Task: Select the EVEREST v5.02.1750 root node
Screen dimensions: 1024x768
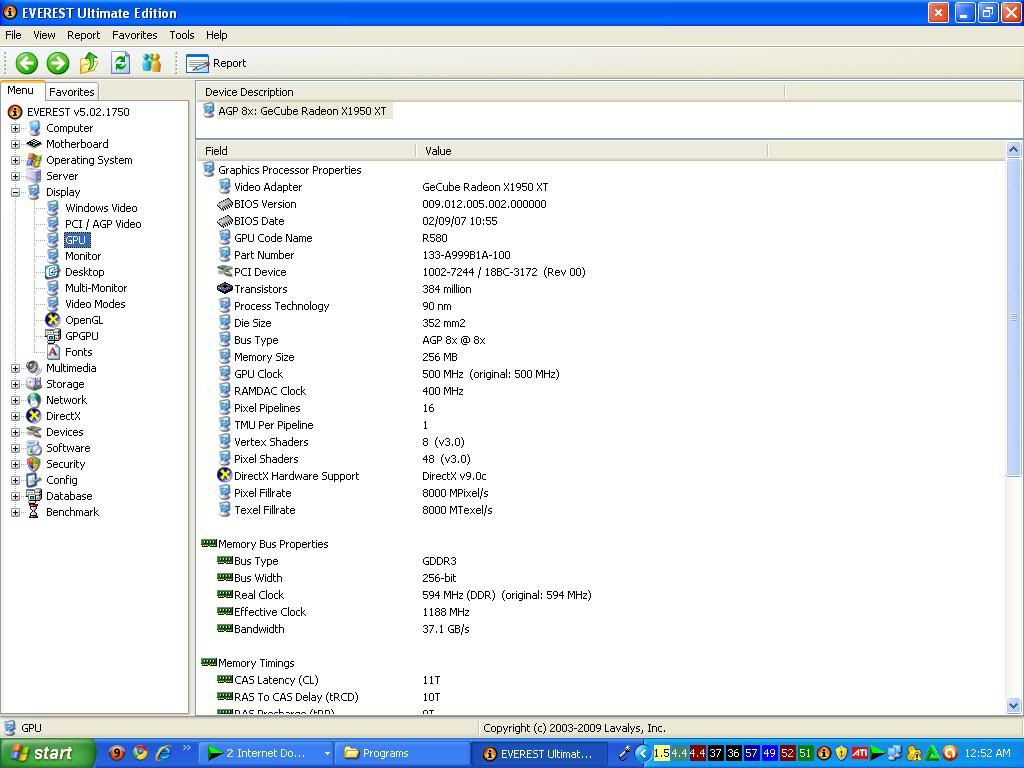Action: tap(78, 112)
